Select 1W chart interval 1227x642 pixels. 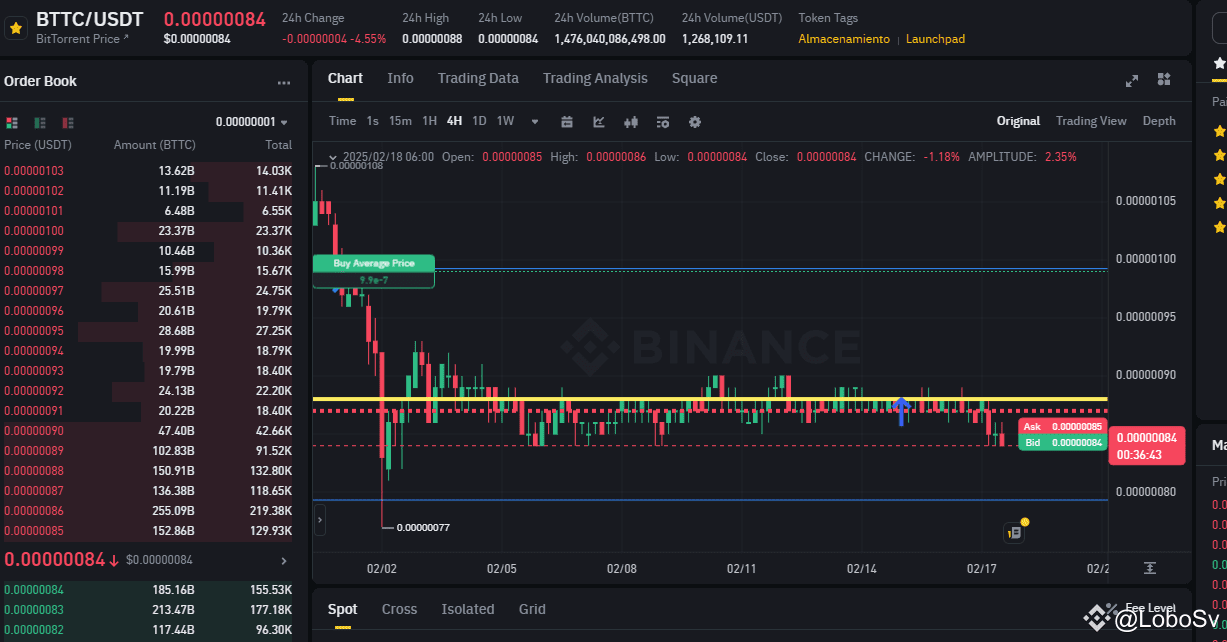click(x=505, y=121)
